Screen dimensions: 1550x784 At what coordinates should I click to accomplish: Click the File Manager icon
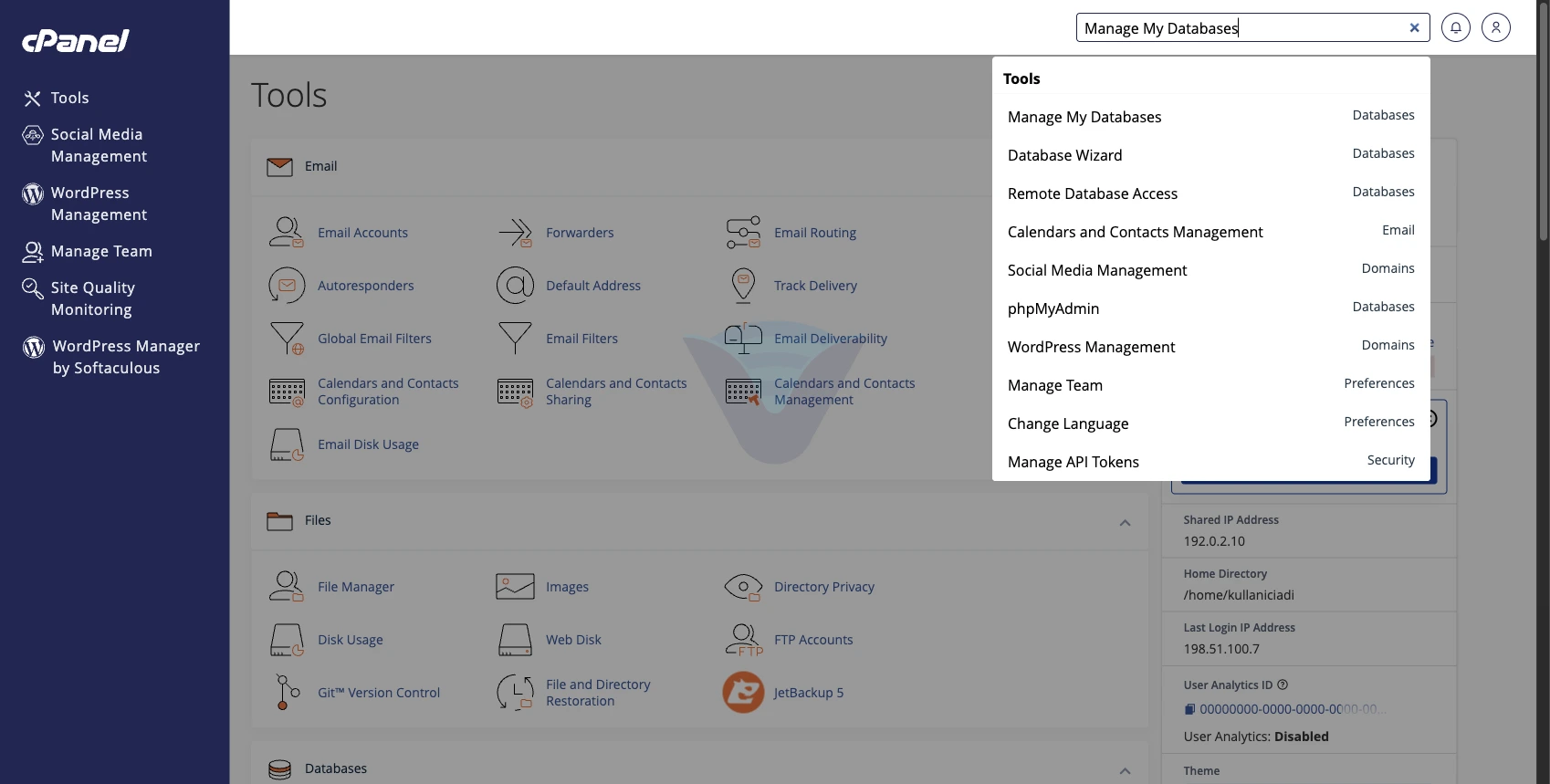pos(287,587)
